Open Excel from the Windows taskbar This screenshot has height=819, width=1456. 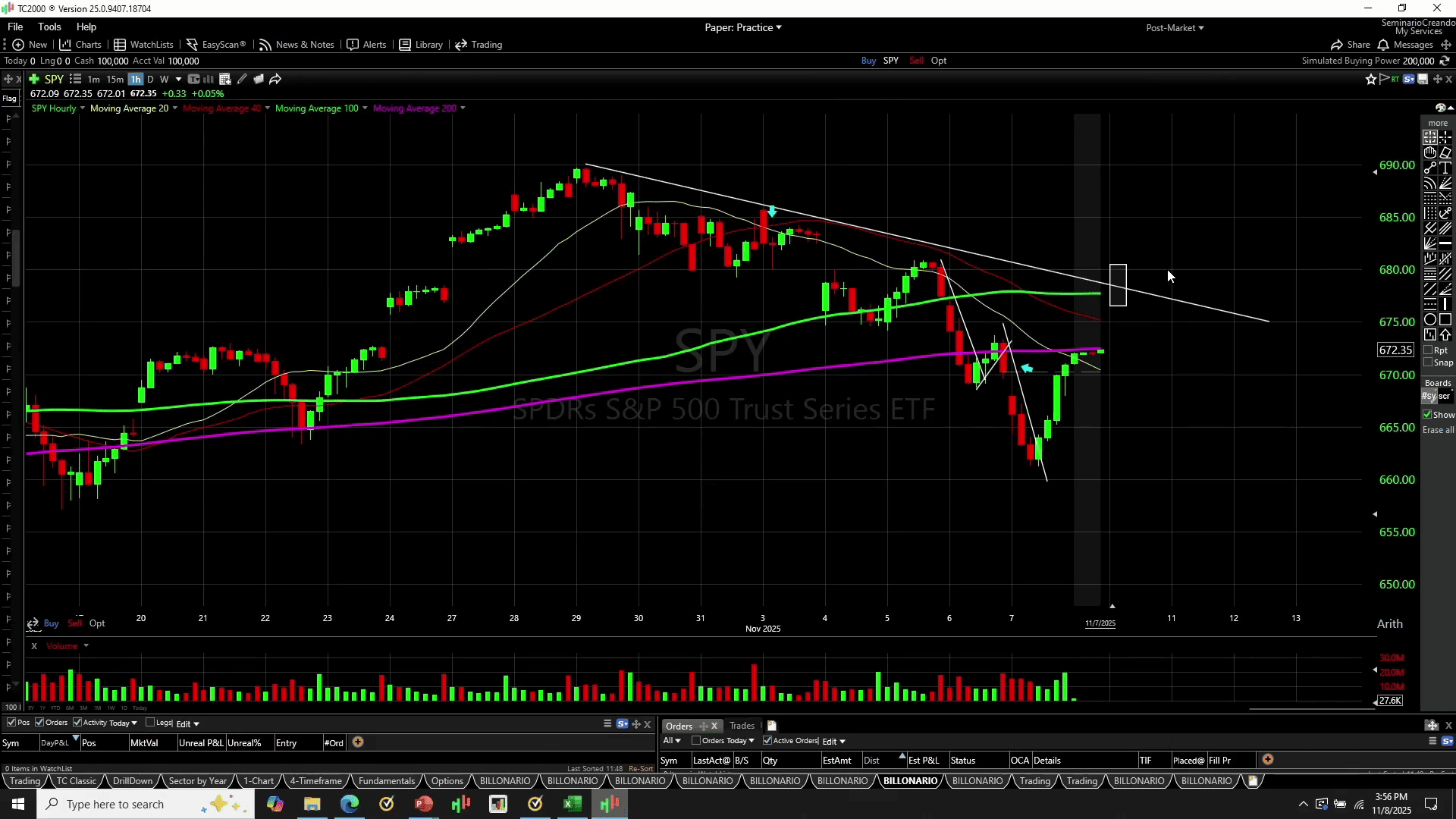click(573, 804)
